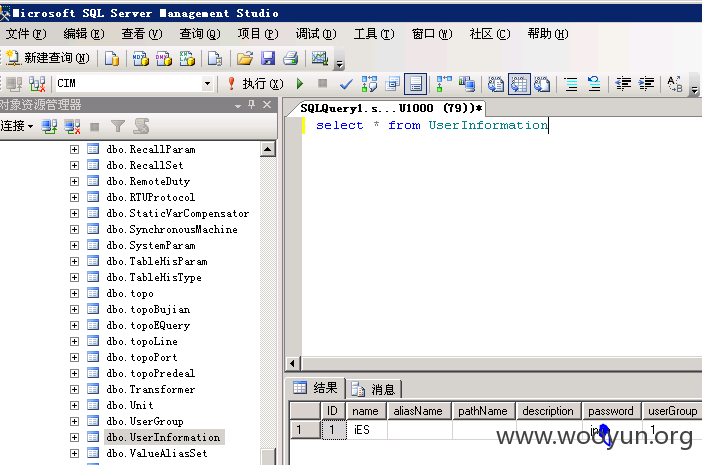Click the Parse checkmark icon
The height and width of the screenshot is (465, 702).
point(346,84)
